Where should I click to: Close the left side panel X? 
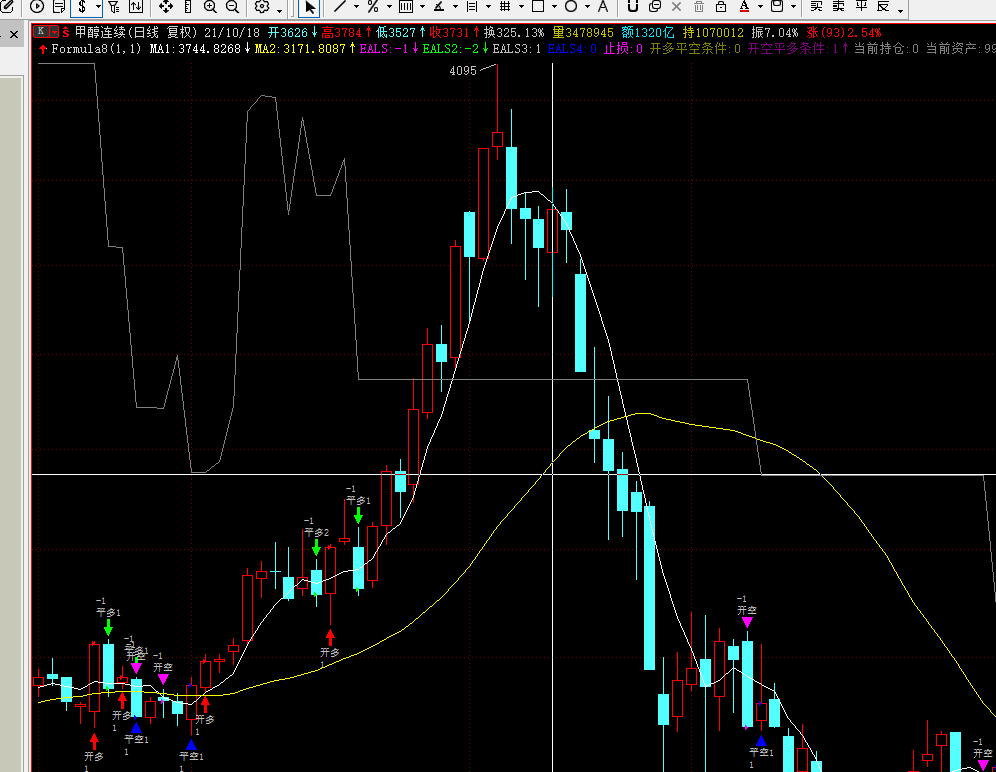click(x=14, y=34)
